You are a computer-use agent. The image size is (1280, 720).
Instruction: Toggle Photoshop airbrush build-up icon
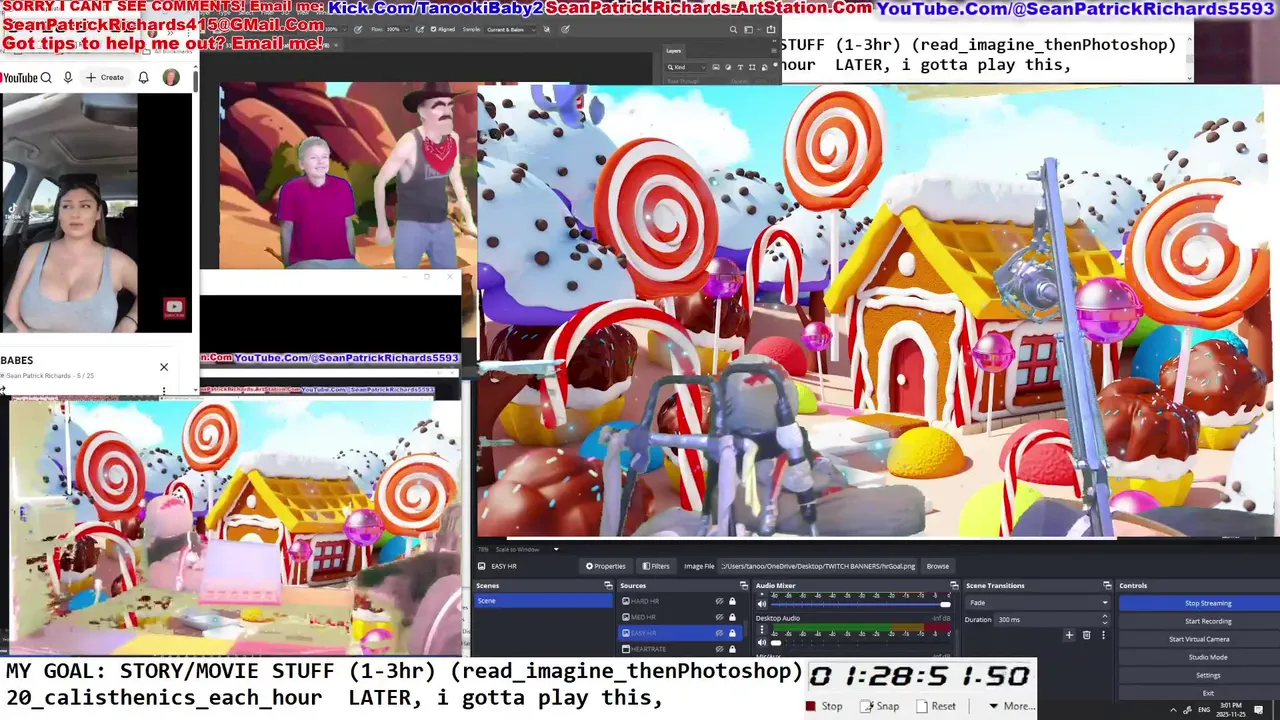point(420,29)
